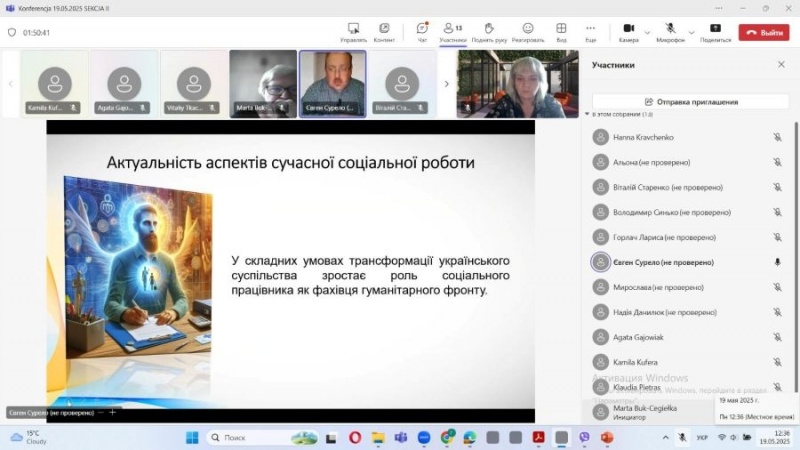The height and width of the screenshot is (450, 800).
Task: Toggle the Camera on or off
Action: pyautogui.click(x=628, y=31)
